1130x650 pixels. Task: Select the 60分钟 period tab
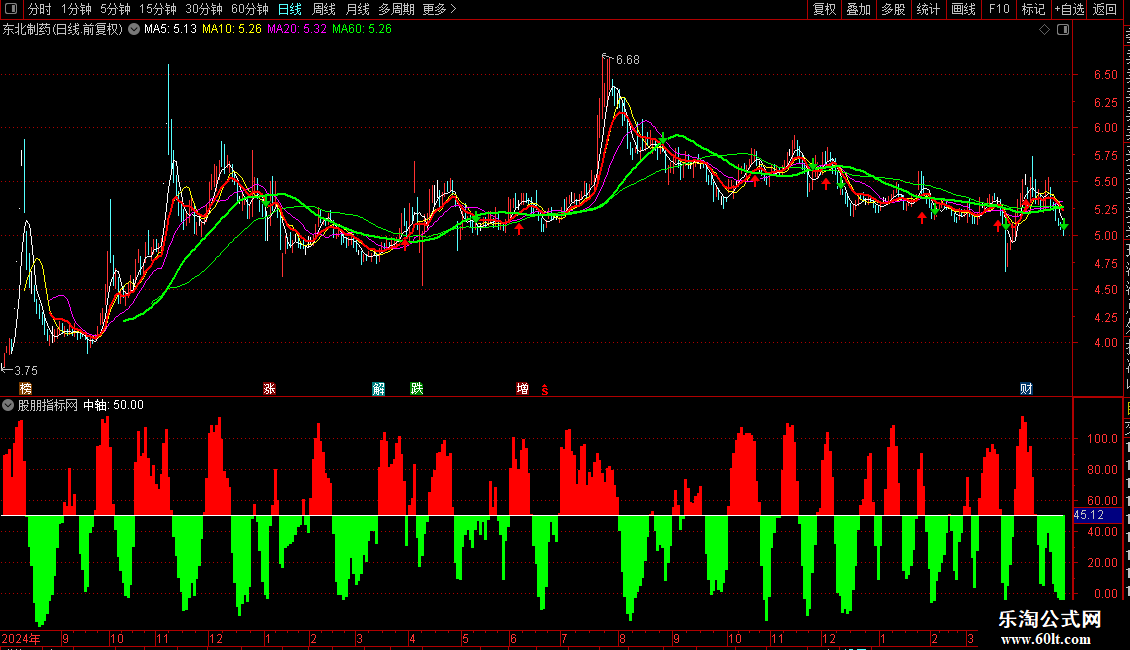(x=250, y=9)
